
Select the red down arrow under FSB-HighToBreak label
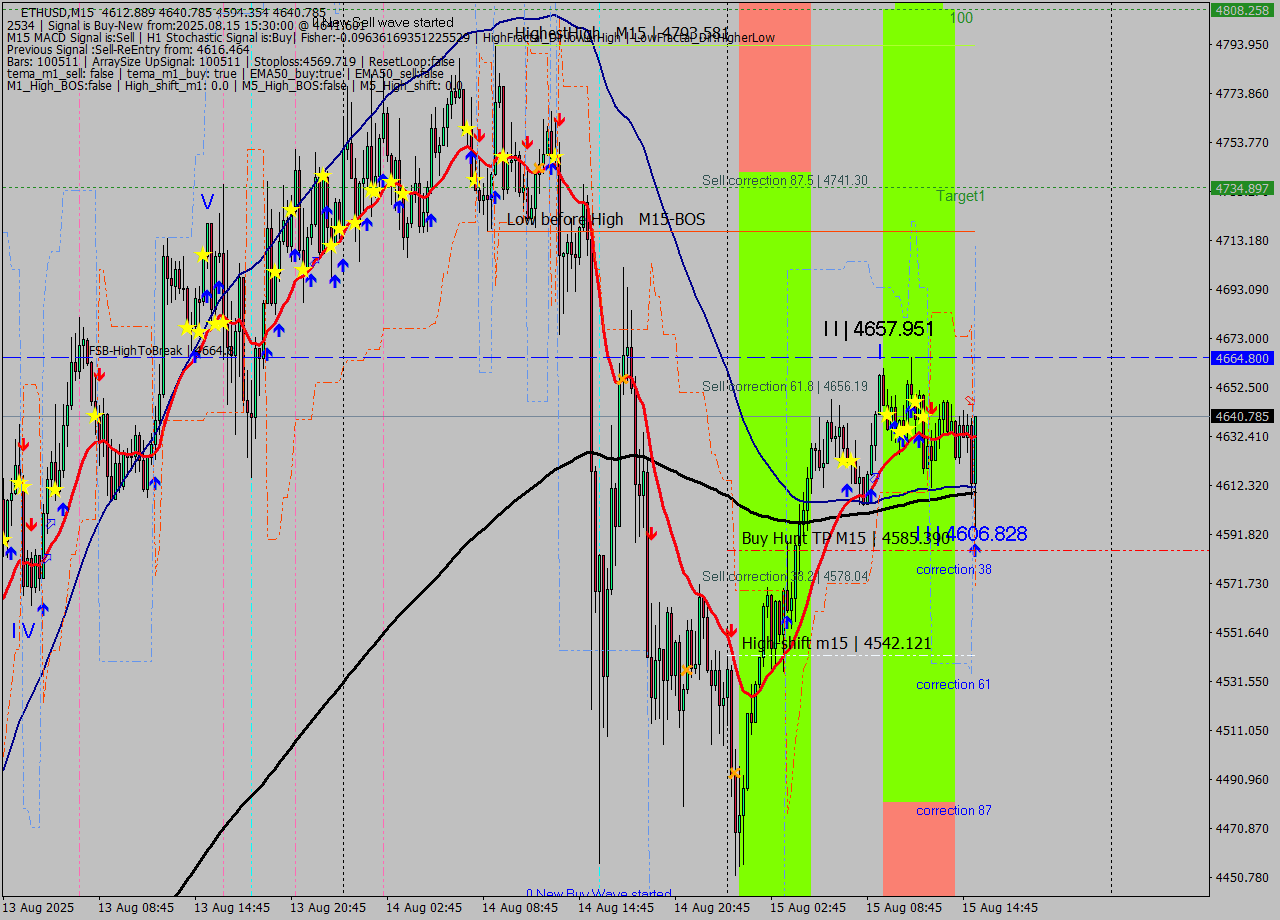tap(99, 374)
